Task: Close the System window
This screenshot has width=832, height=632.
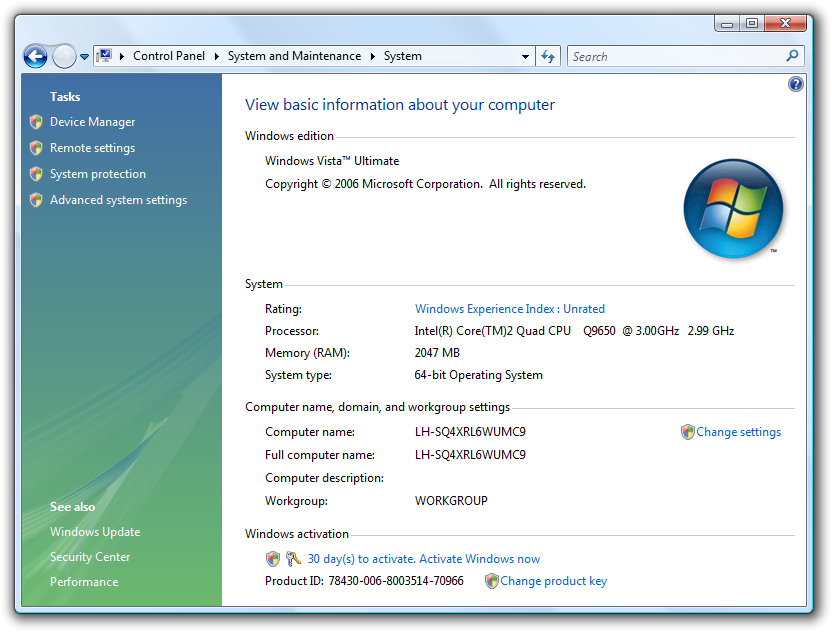Action: click(786, 23)
